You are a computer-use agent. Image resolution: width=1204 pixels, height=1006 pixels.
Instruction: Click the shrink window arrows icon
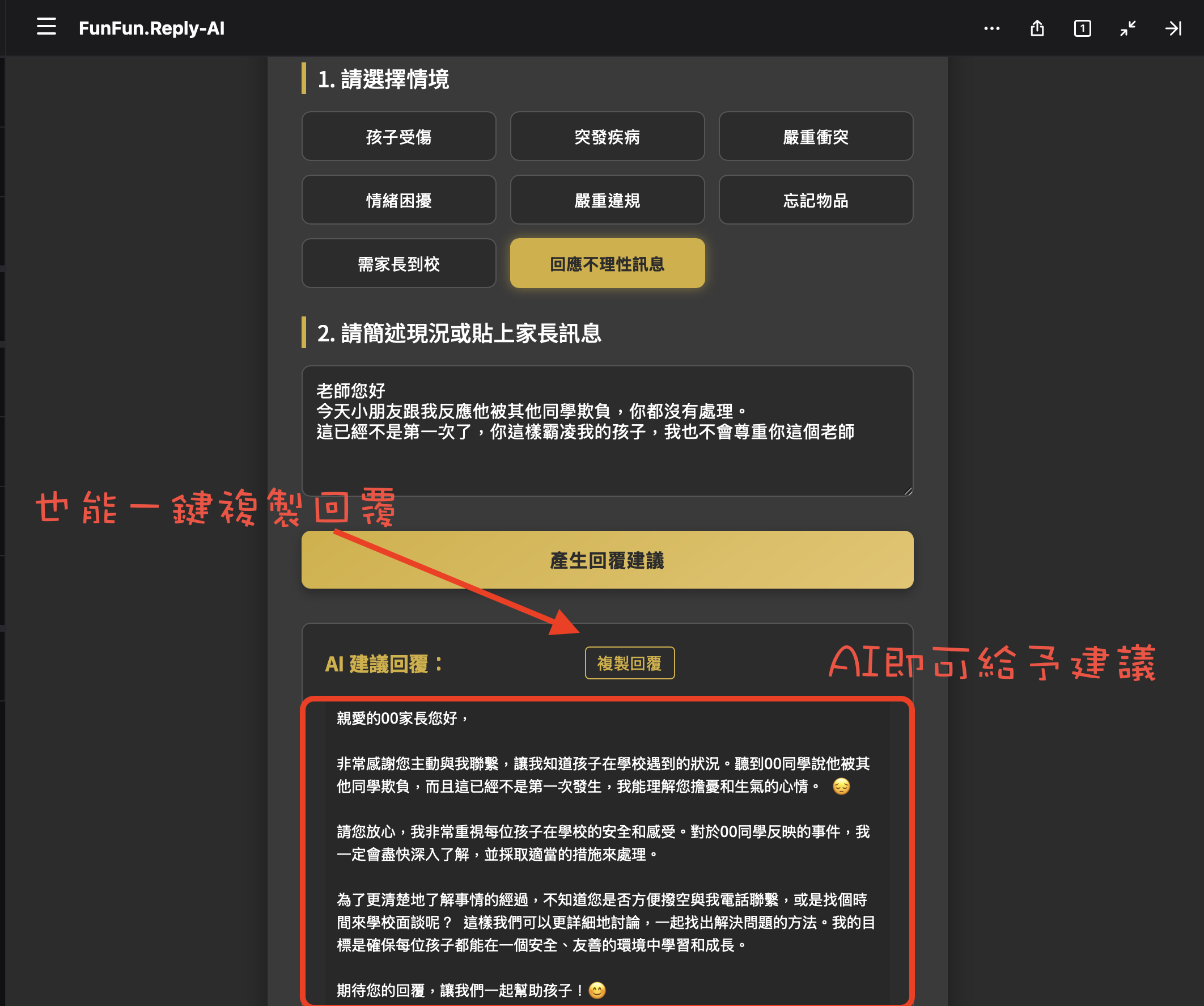1127,28
